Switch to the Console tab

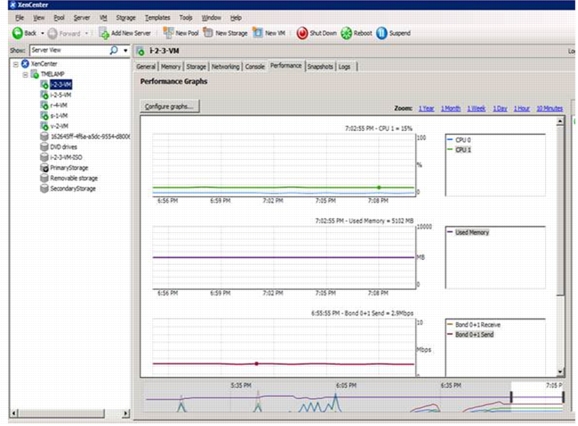coord(255,67)
